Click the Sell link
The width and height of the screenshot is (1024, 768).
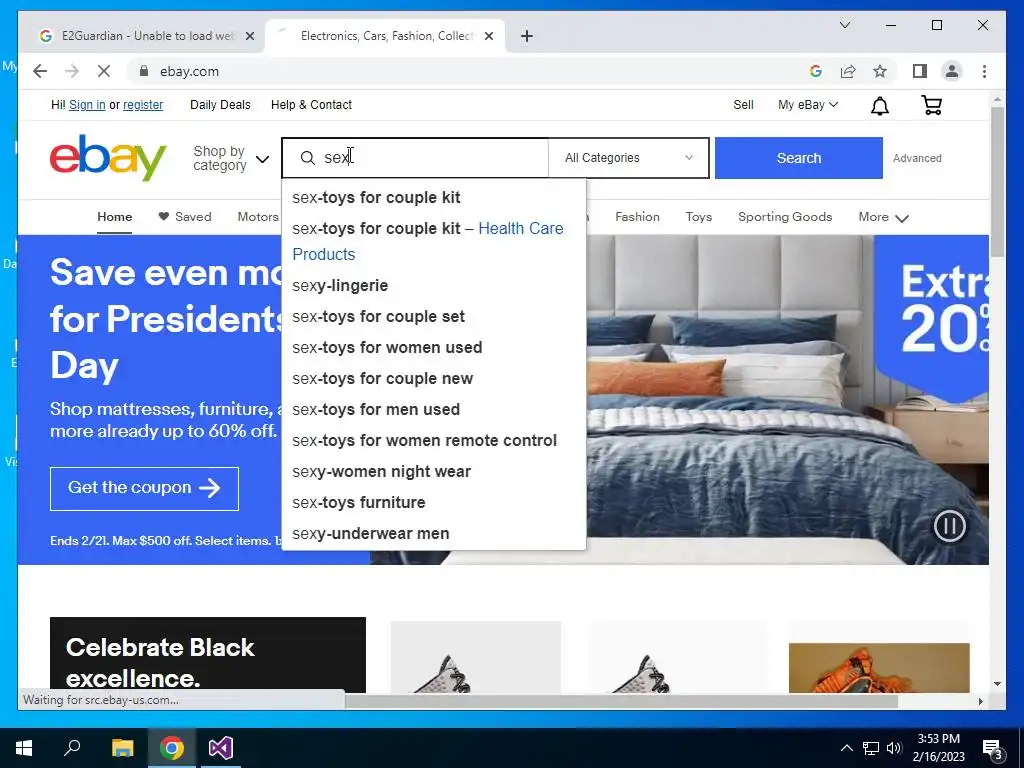click(743, 104)
